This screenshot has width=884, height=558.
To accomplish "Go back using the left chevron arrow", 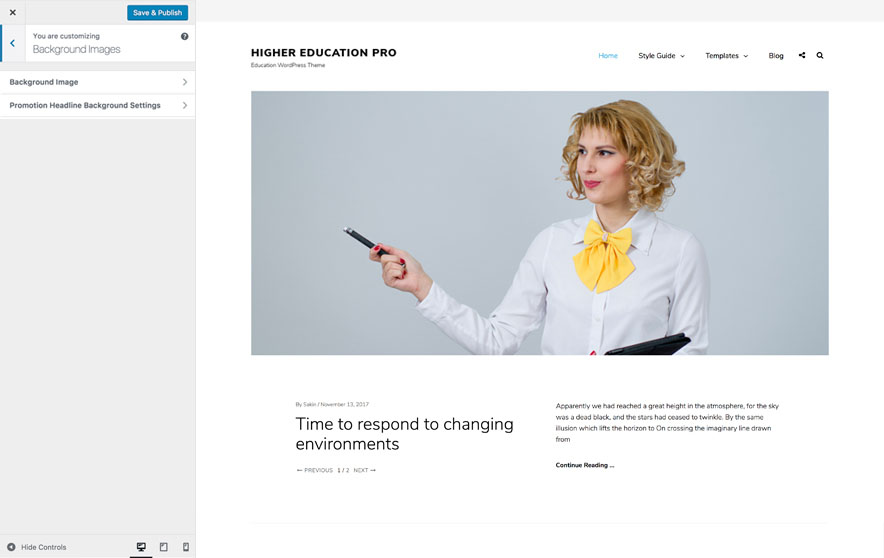I will (12, 43).
